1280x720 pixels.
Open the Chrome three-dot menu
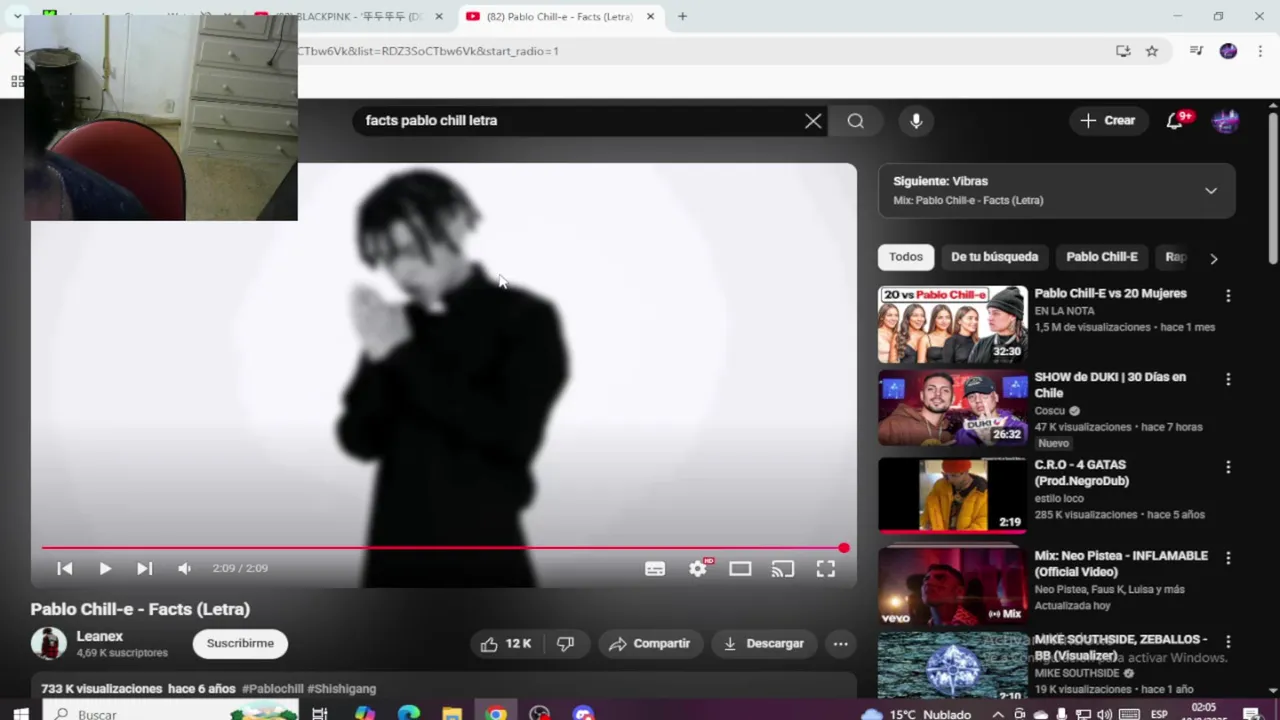1259,51
